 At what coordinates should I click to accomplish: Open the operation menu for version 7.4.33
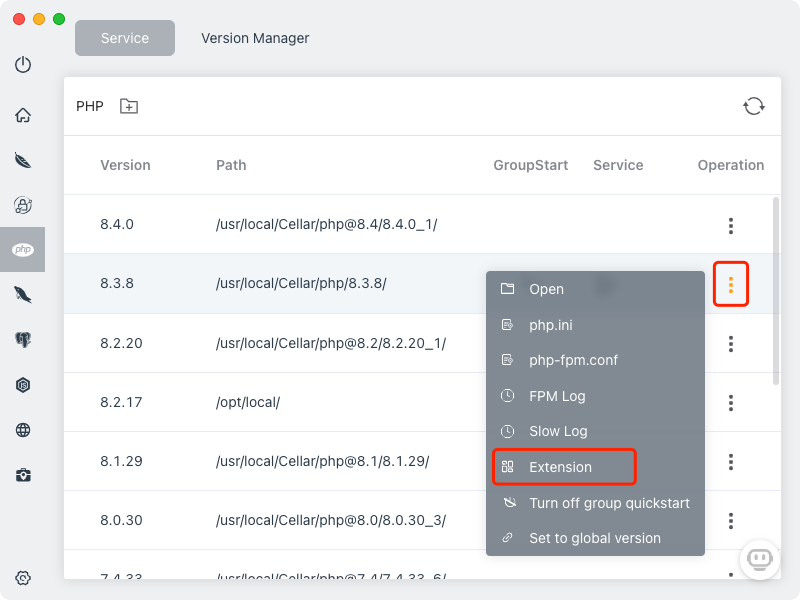tap(731, 580)
